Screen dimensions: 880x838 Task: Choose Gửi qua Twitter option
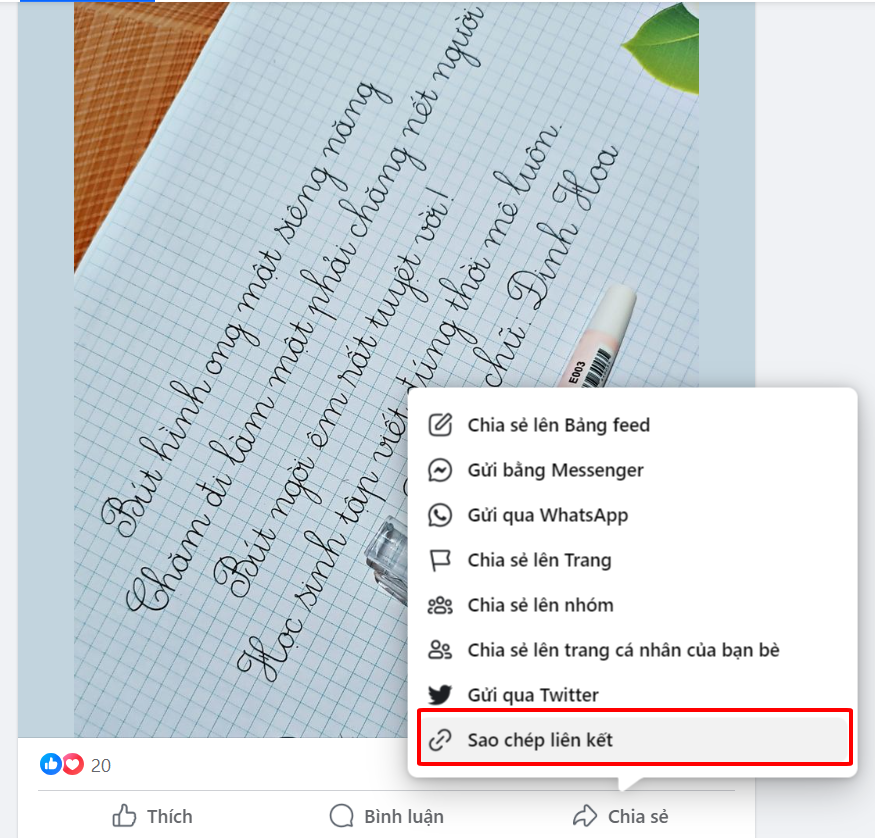point(634,695)
